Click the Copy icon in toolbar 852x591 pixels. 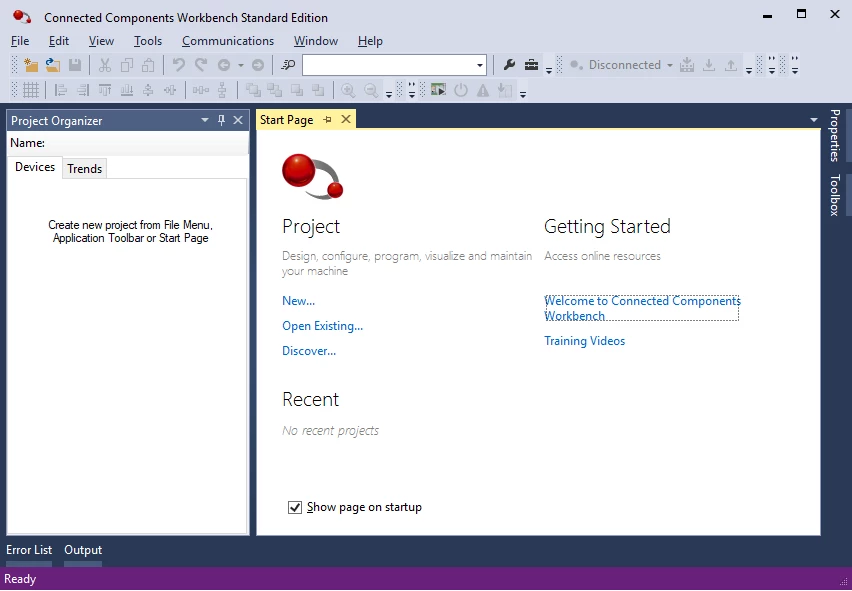(127, 65)
